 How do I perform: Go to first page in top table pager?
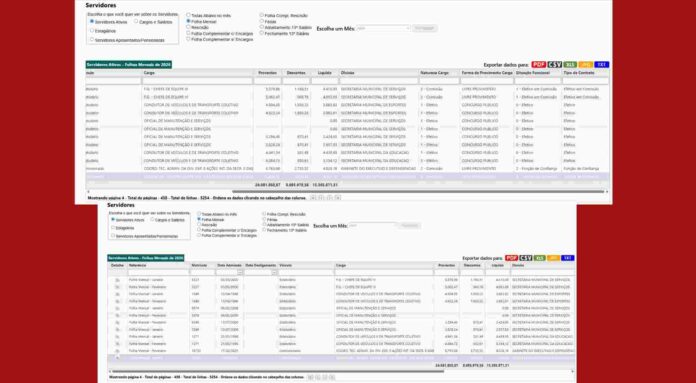tap(313, 197)
